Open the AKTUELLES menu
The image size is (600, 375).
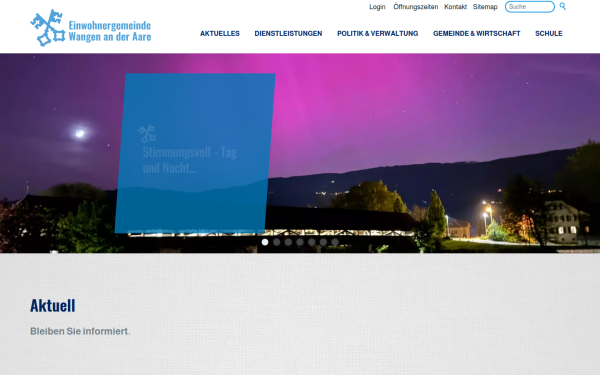[220, 34]
